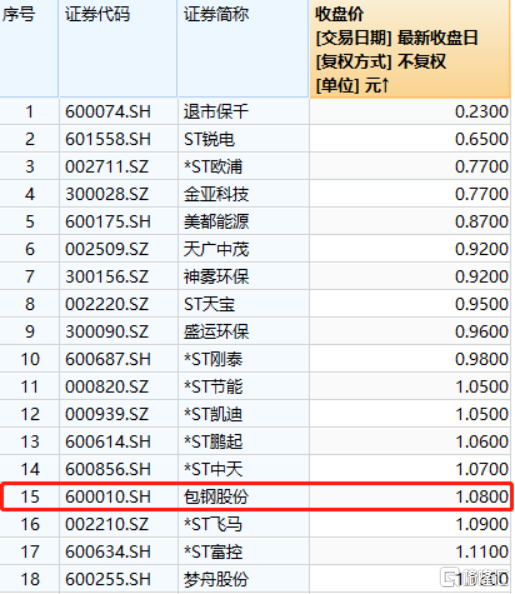The width and height of the screenshot is (515, 594).
Task: Click closing price 1.0600
Action: coord(481,442)
